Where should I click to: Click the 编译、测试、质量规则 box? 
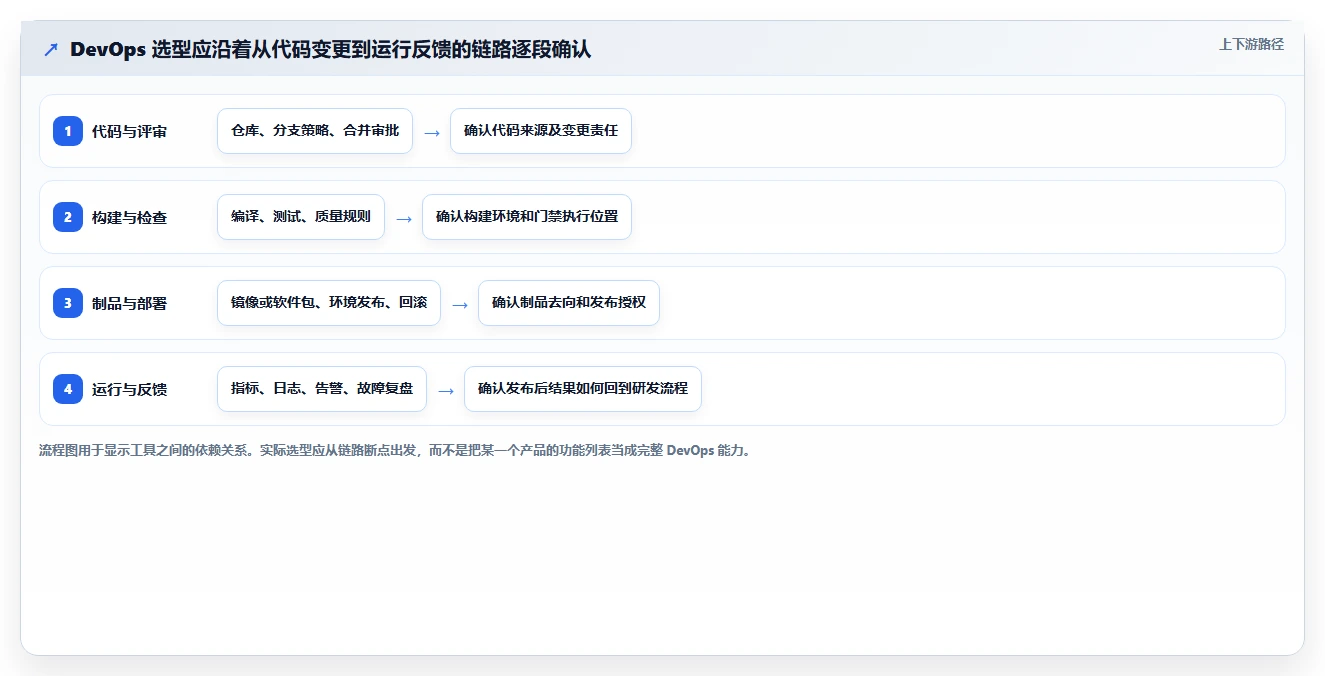click(x=301, y=217)
